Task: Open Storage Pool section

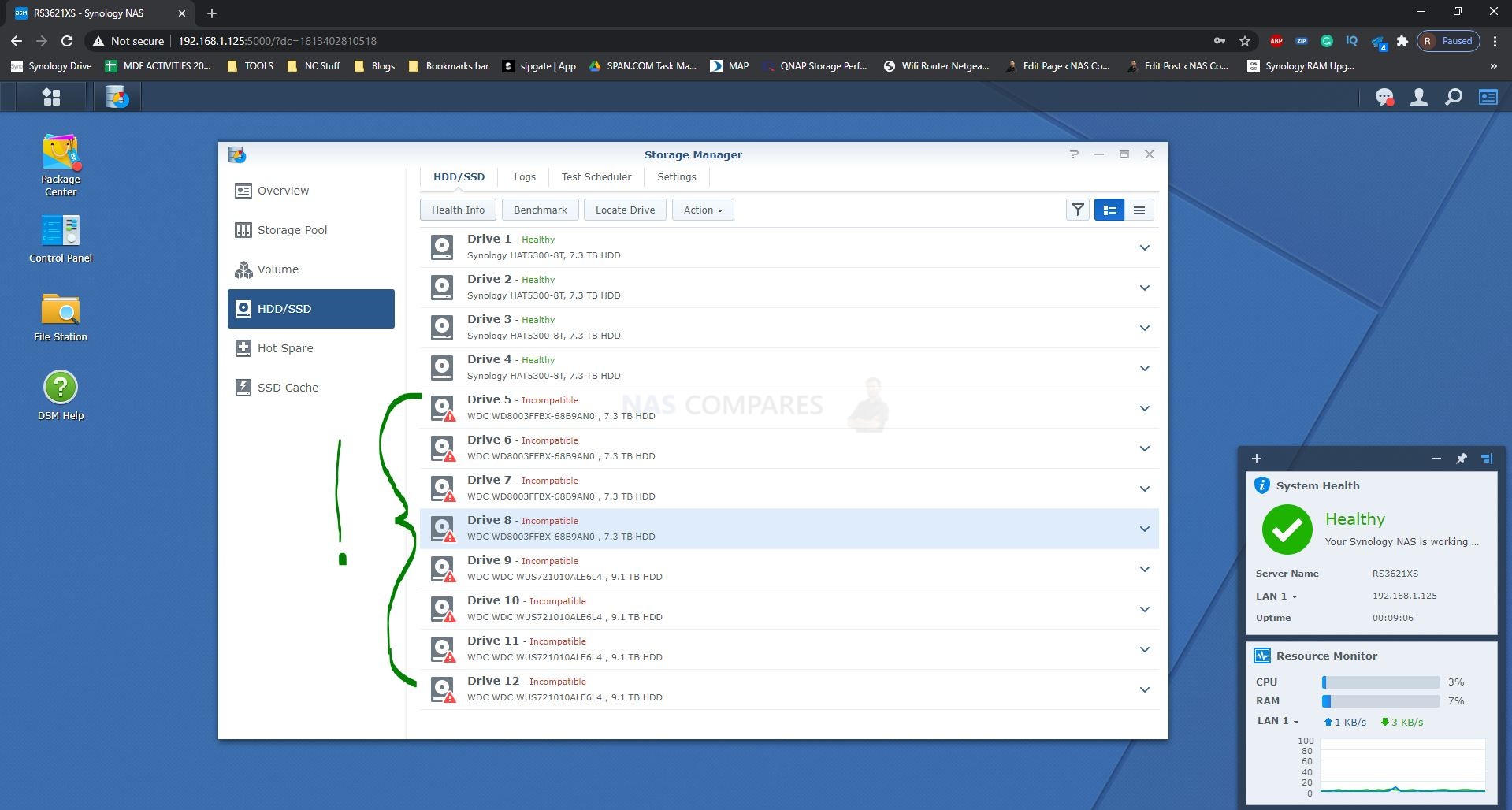Action: coord(311,230)
